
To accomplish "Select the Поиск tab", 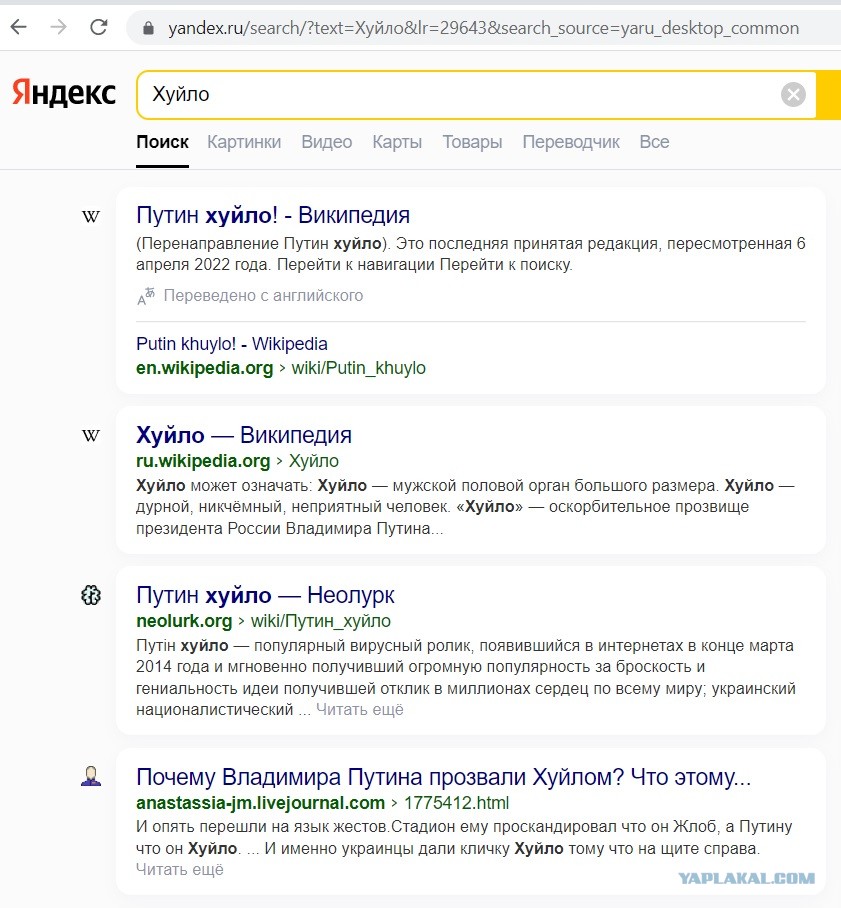I will [162, 142].
